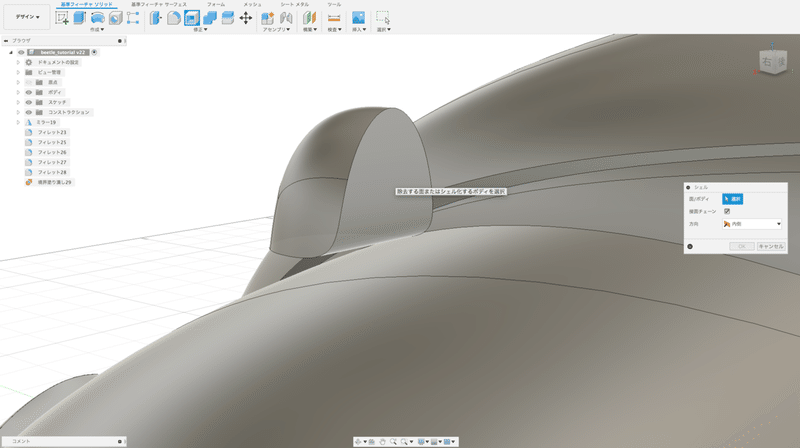Select フィレット28 in the browser
Image resolution: width=800 pixels, height=448 pixels.
click(52, 172)
